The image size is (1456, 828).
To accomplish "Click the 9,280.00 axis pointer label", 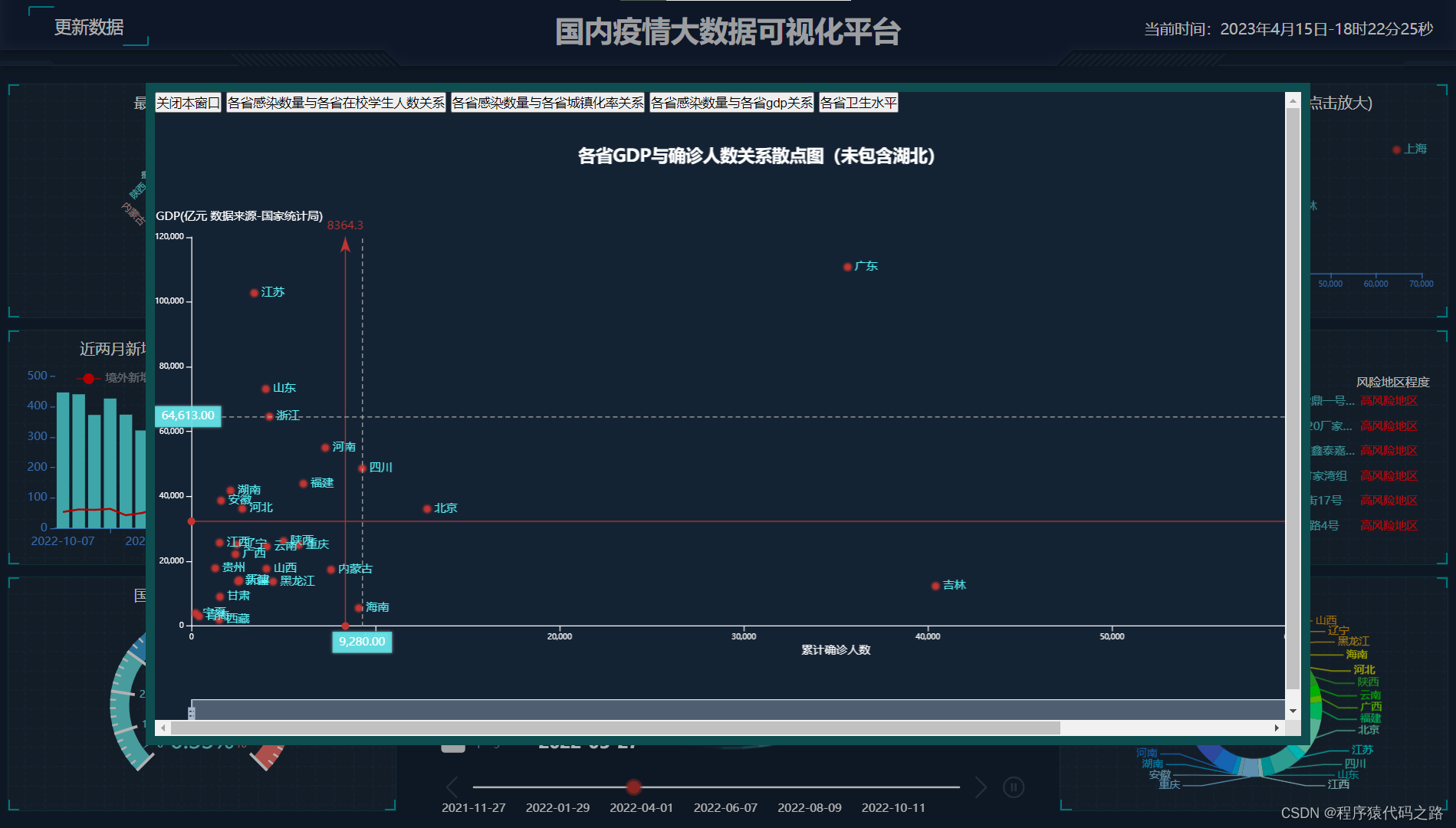I will (x=362, y=642).
